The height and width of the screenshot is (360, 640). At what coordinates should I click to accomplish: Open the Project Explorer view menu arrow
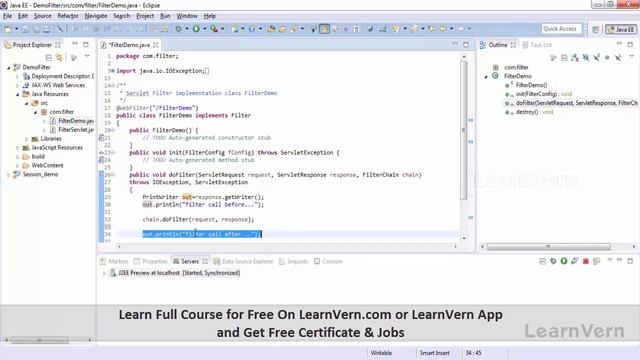(87, 57)
